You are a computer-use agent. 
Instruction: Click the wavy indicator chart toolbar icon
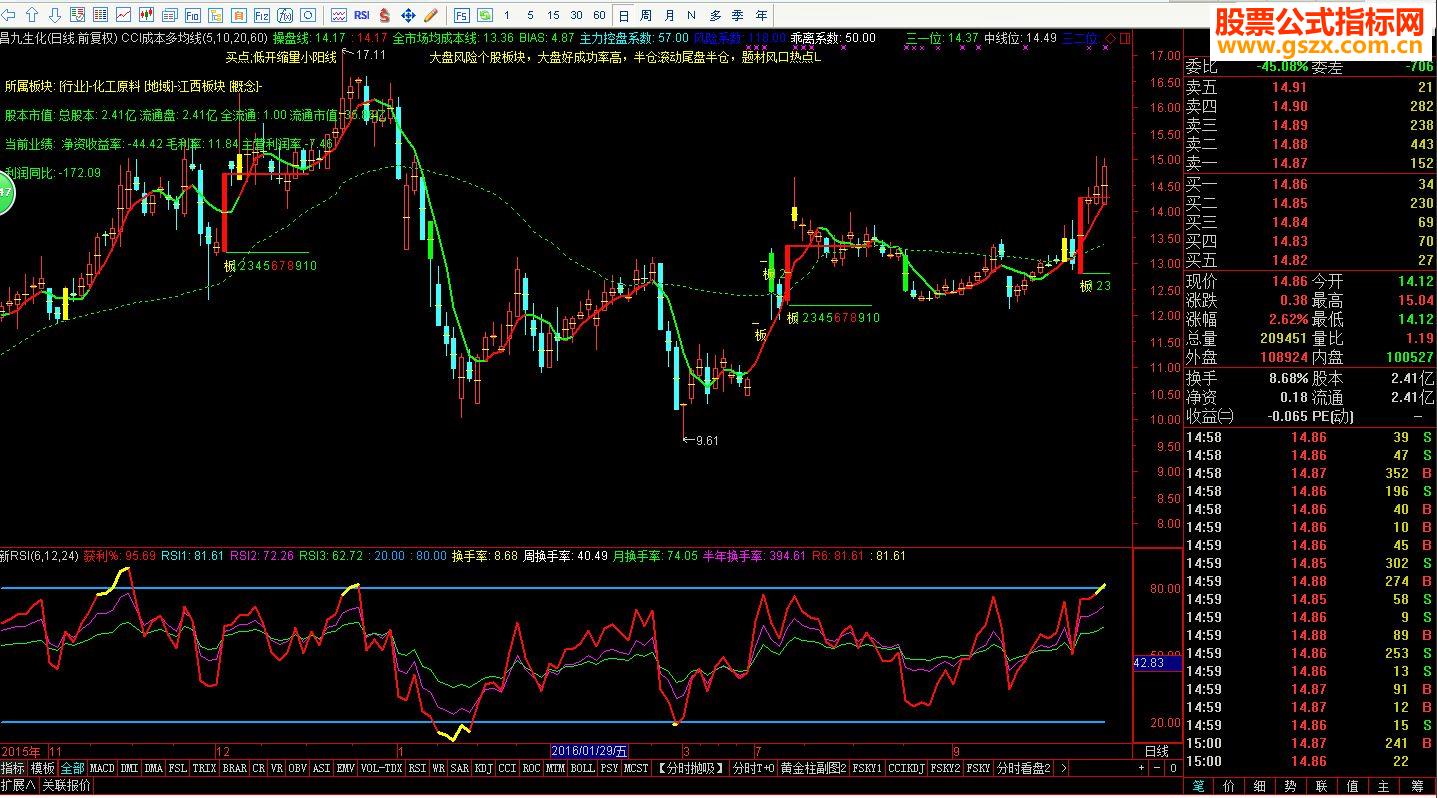coord(338,15)
